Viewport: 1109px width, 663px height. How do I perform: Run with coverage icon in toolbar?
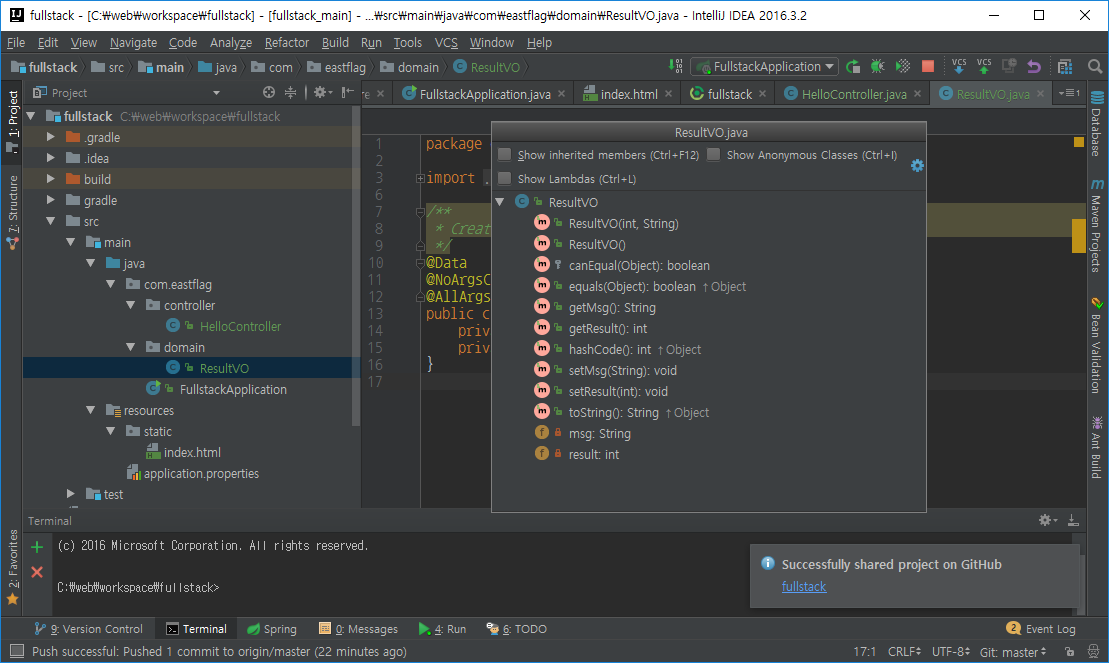[902, 67]
